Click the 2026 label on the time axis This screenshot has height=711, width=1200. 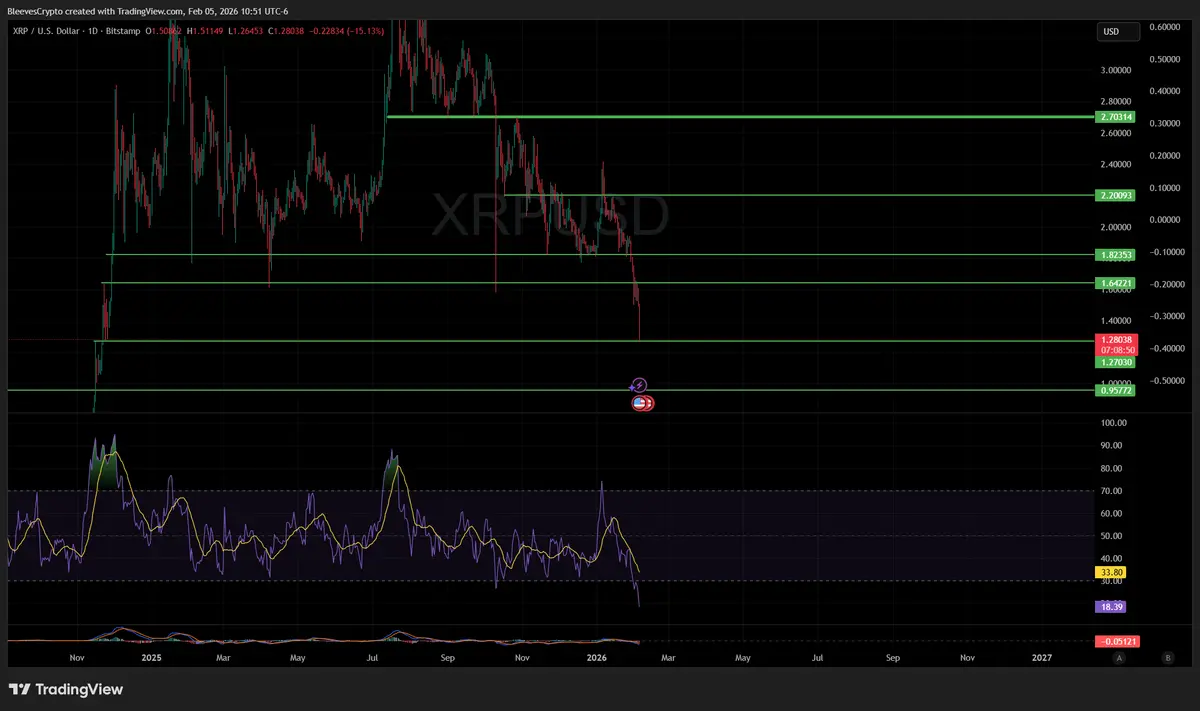click(x=597, y=658)
